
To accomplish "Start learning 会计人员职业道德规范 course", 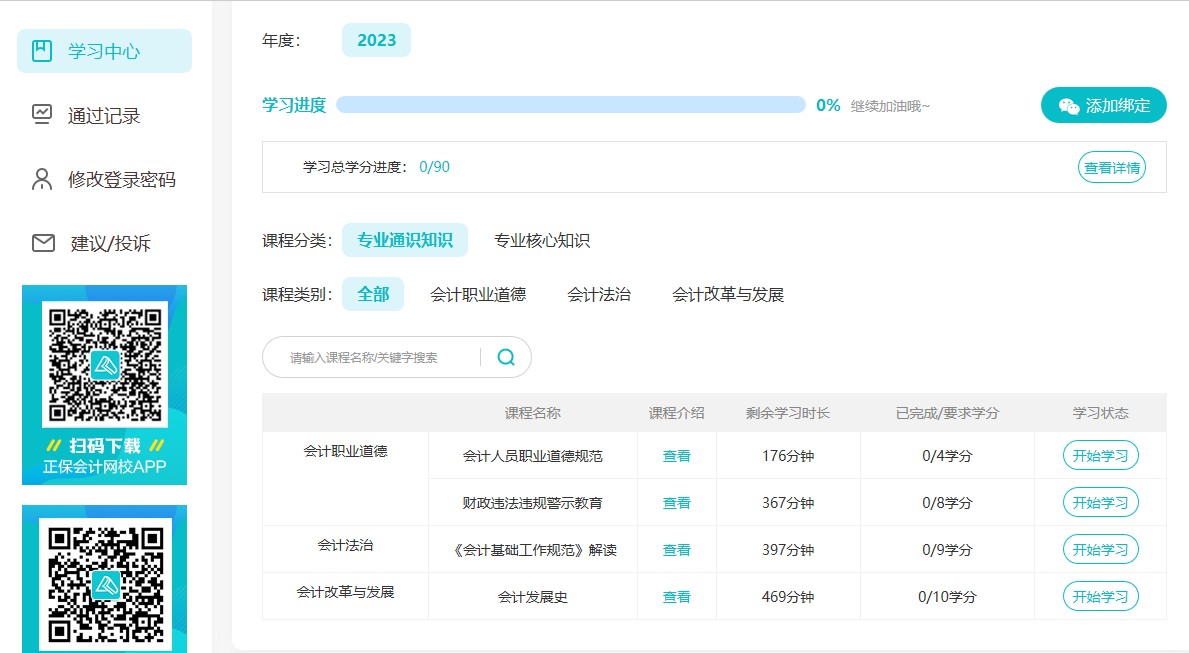I will pyautogui.click(x=1100, y=456).
